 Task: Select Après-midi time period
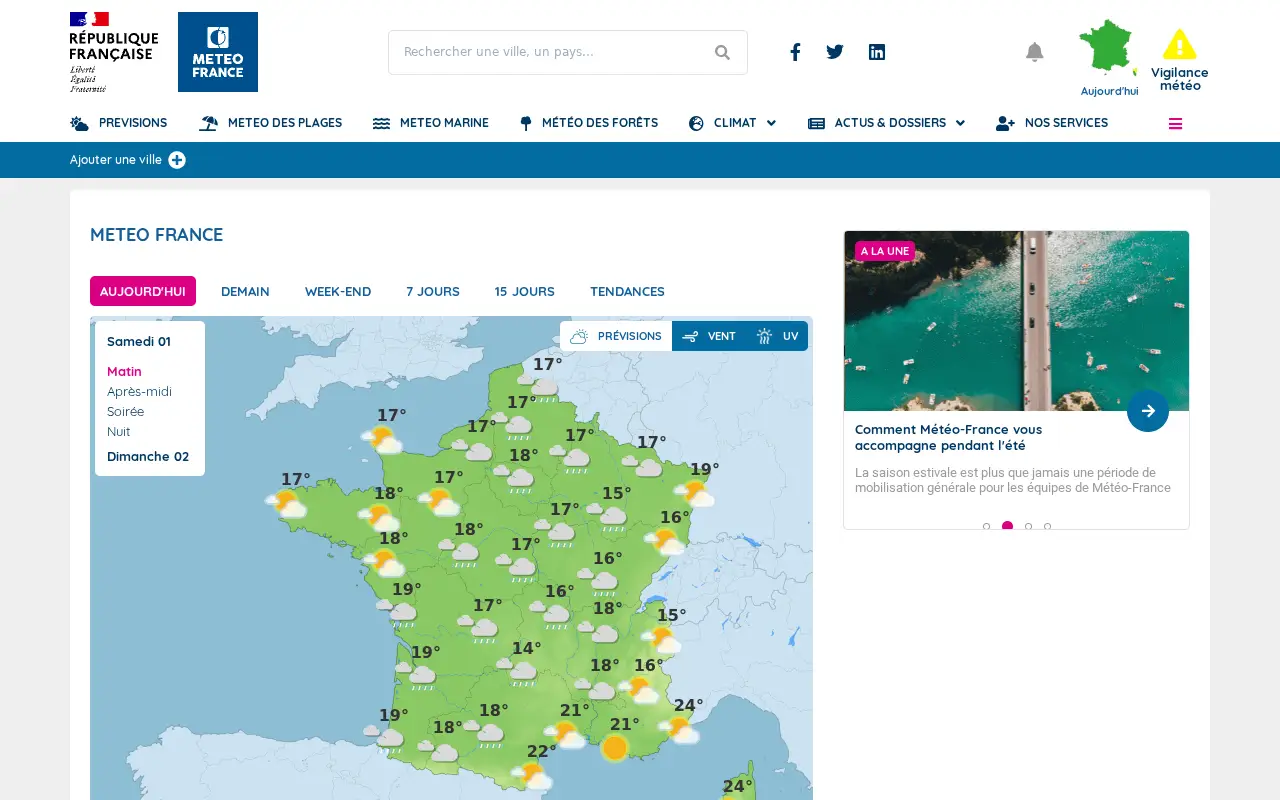coord(139,391)
